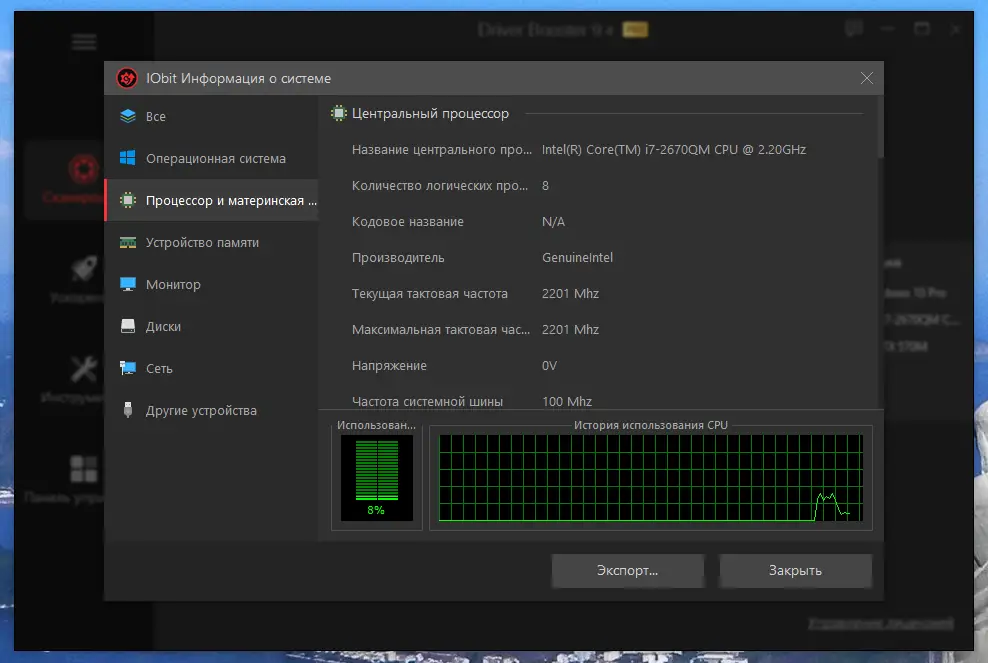988x663 pixels.
Task: Click the Intel(R) Core(TM) i7-2670QM value
Action: pyautogui.click(x=674, y=150)
